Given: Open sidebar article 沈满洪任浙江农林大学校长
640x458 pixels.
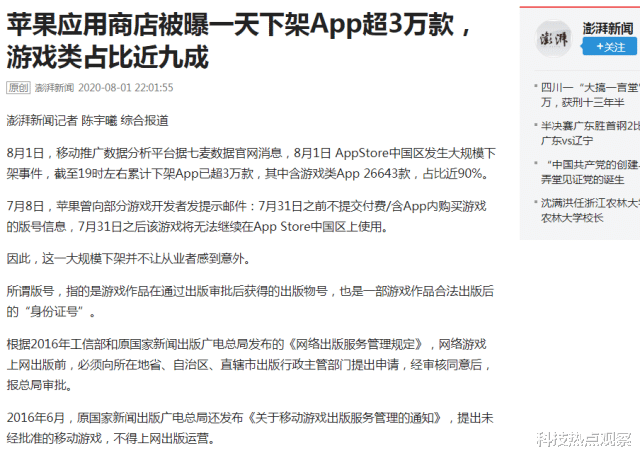Looking at the screenshot, I should click(590, 210).
